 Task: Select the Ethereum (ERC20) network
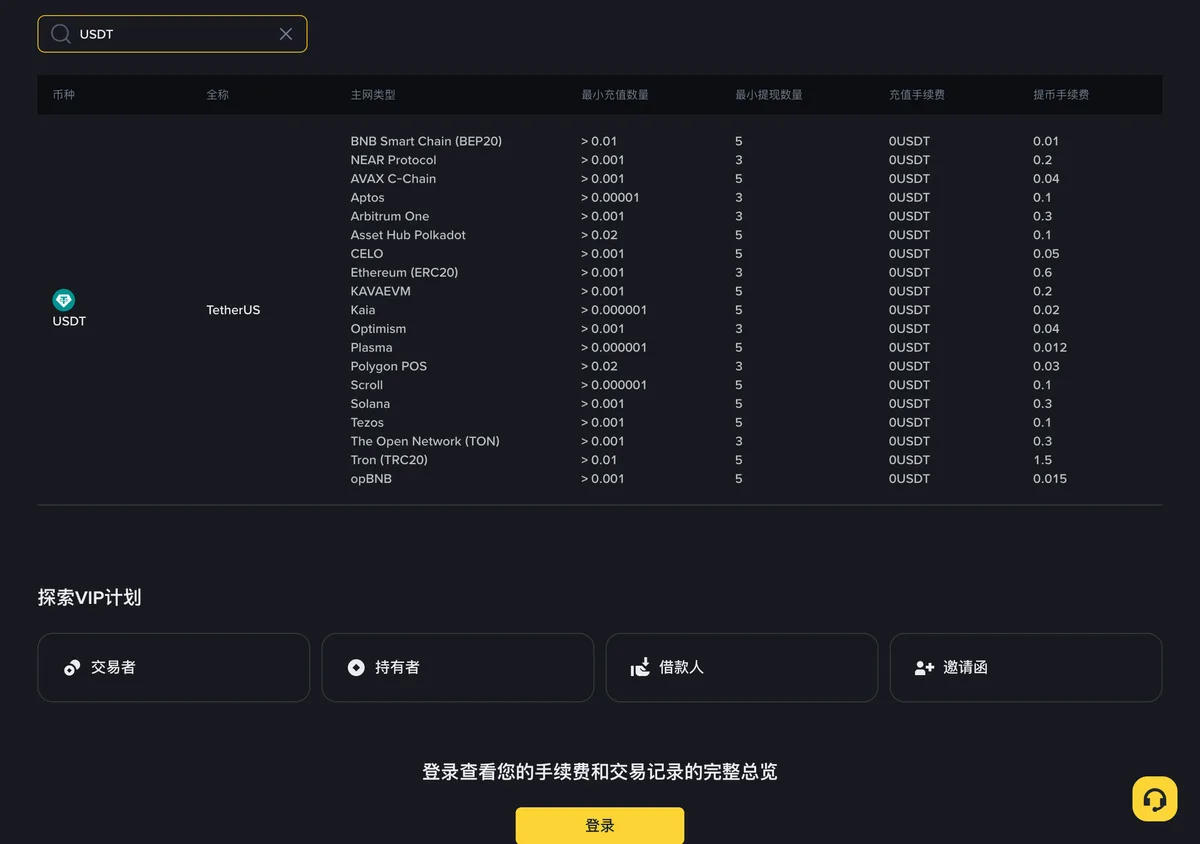(404, 272)
